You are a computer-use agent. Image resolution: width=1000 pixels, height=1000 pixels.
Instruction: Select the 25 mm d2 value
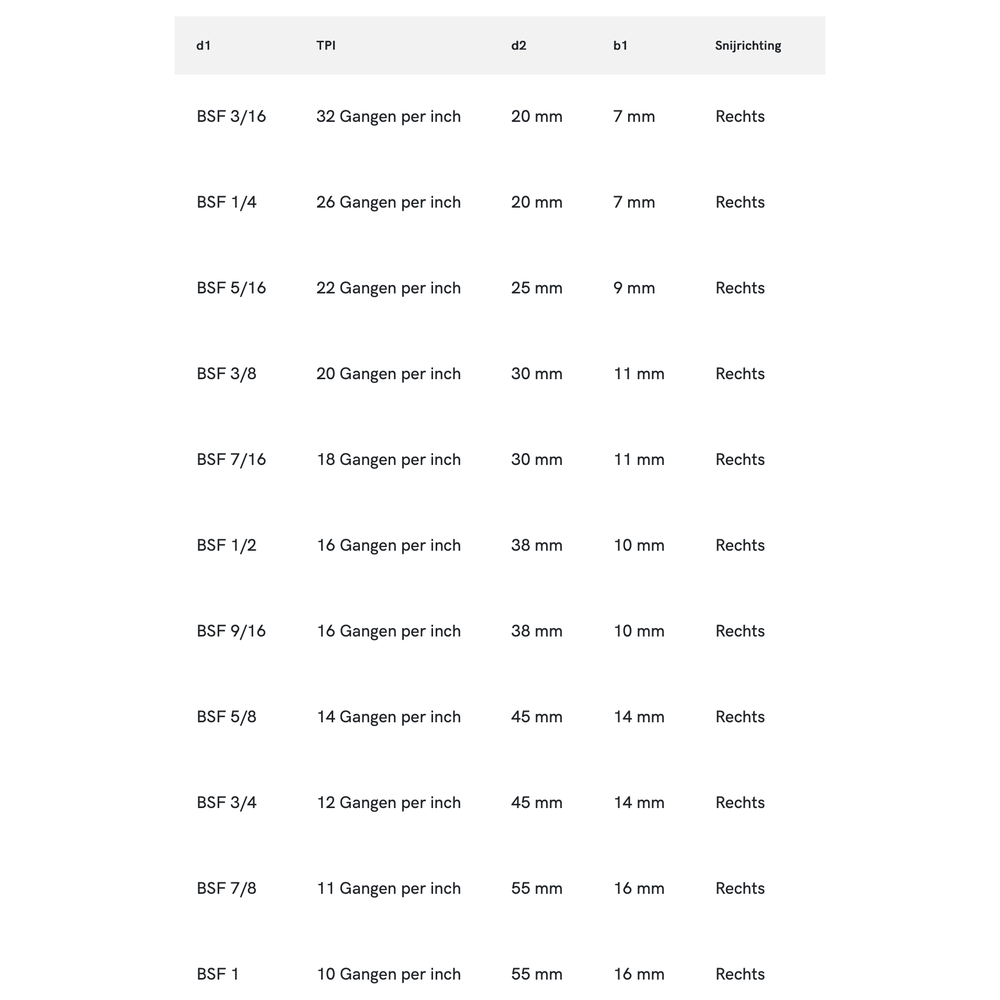click(537, 288)
